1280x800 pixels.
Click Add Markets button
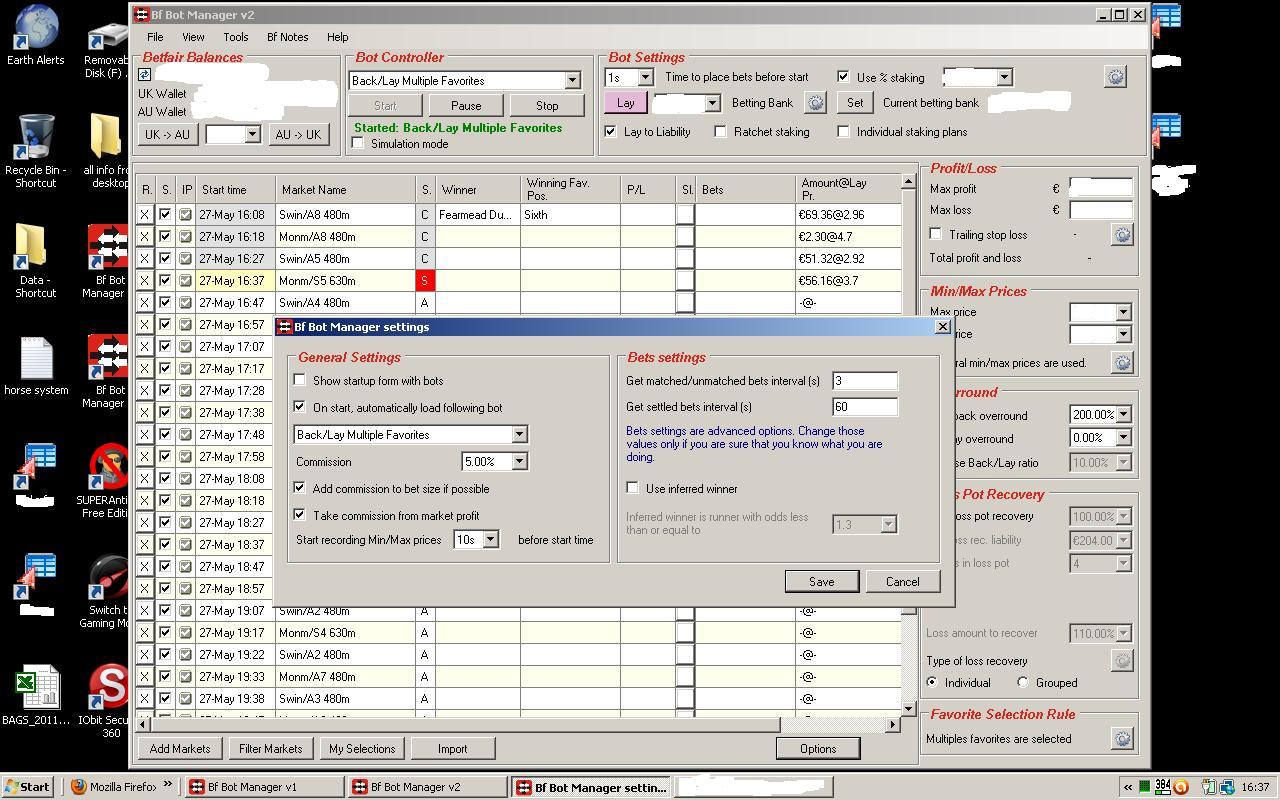pos(180,748)
